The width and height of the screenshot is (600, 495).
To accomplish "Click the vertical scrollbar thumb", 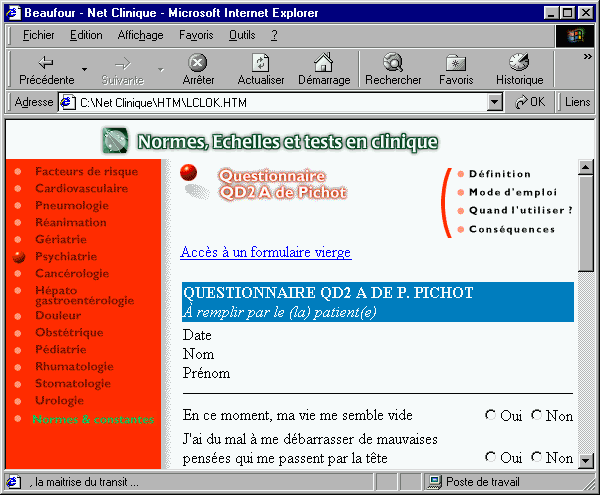I will [585, 223].
